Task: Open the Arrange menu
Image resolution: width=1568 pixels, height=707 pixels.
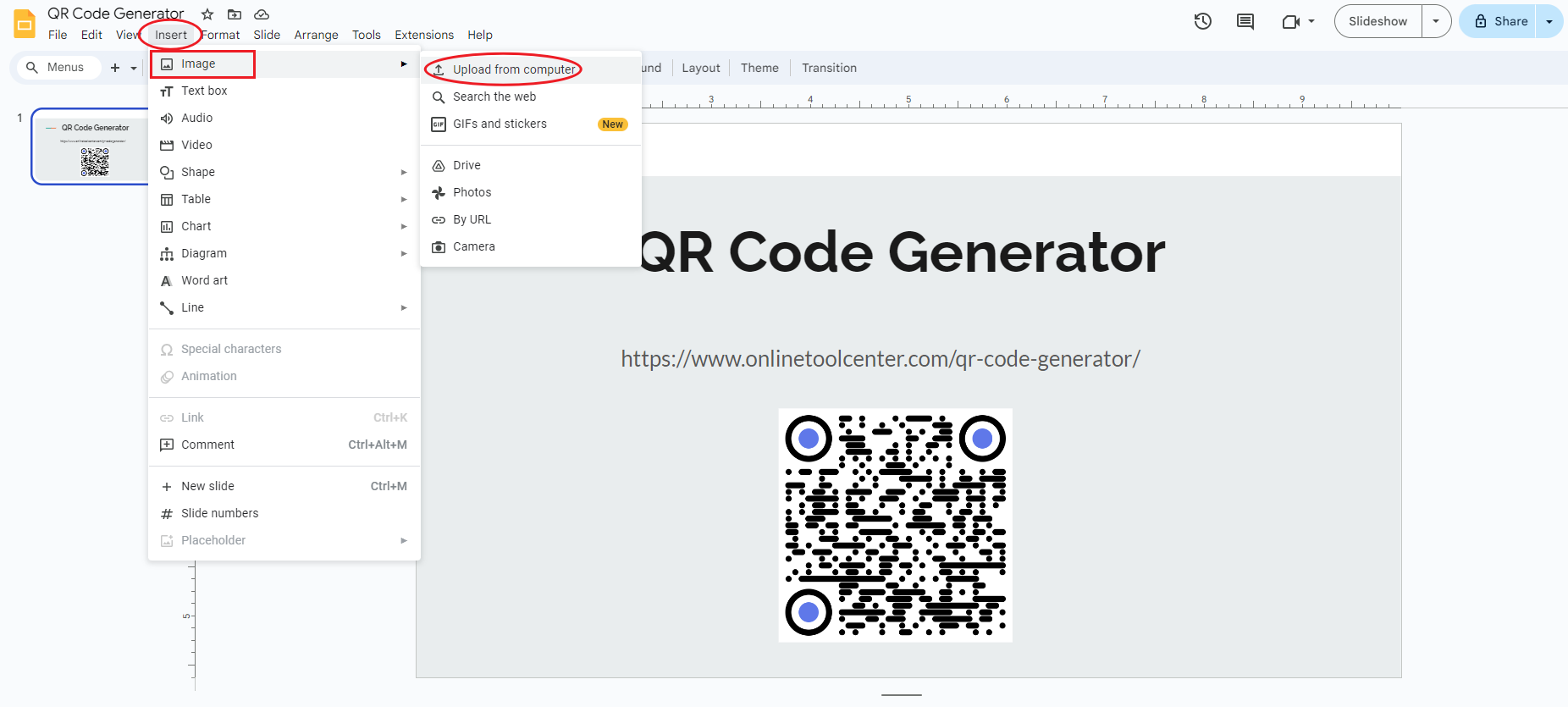Action: coord(316,35)
